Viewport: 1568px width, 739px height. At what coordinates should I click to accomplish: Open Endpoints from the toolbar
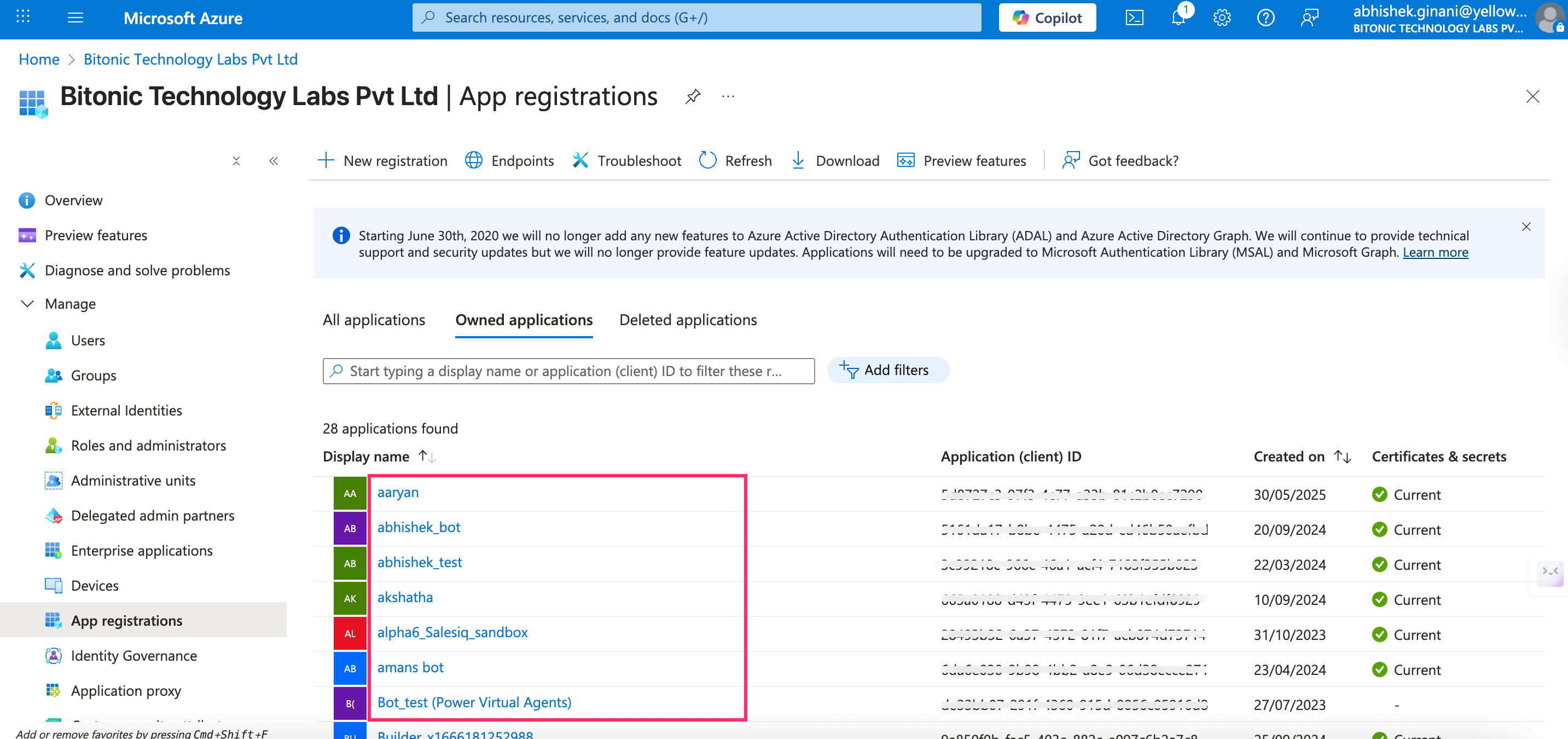509,161
